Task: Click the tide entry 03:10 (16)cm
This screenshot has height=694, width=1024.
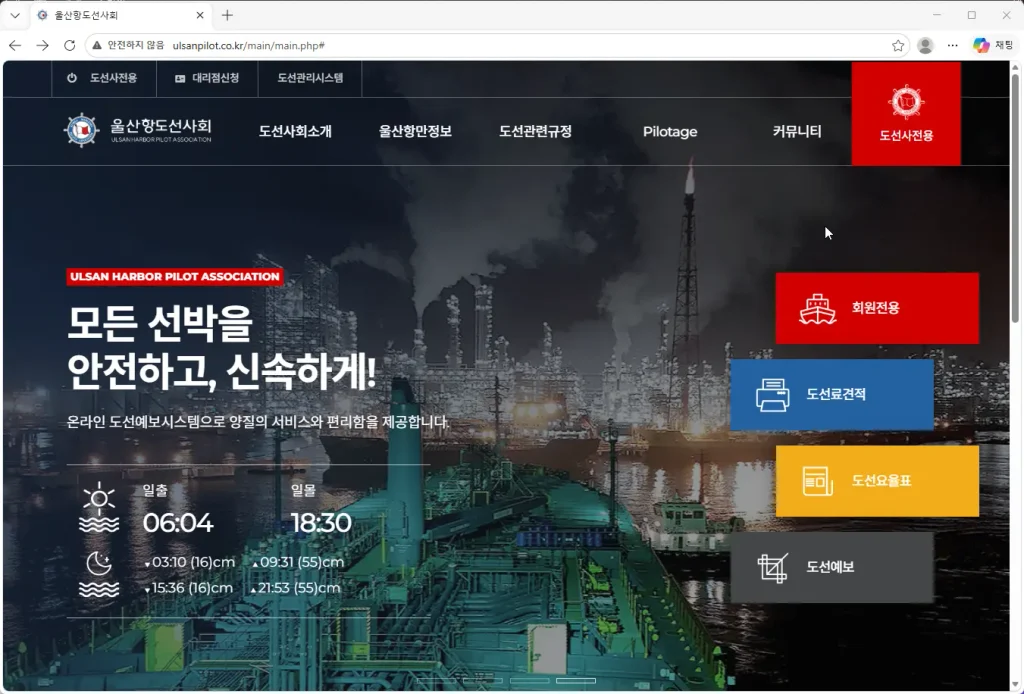Action: coord(189,562)
